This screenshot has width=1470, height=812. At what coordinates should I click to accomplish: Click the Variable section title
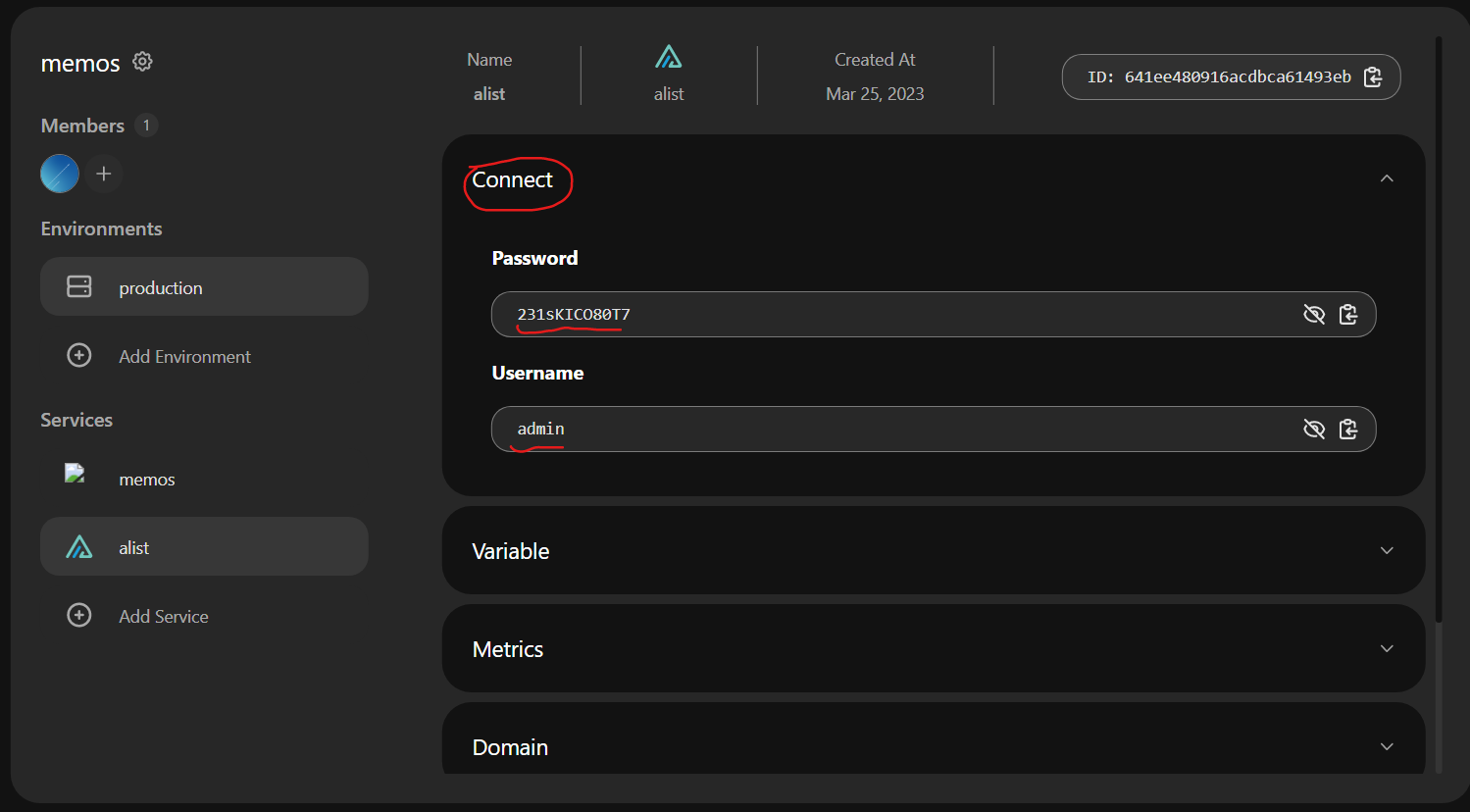tap(511, 551)
